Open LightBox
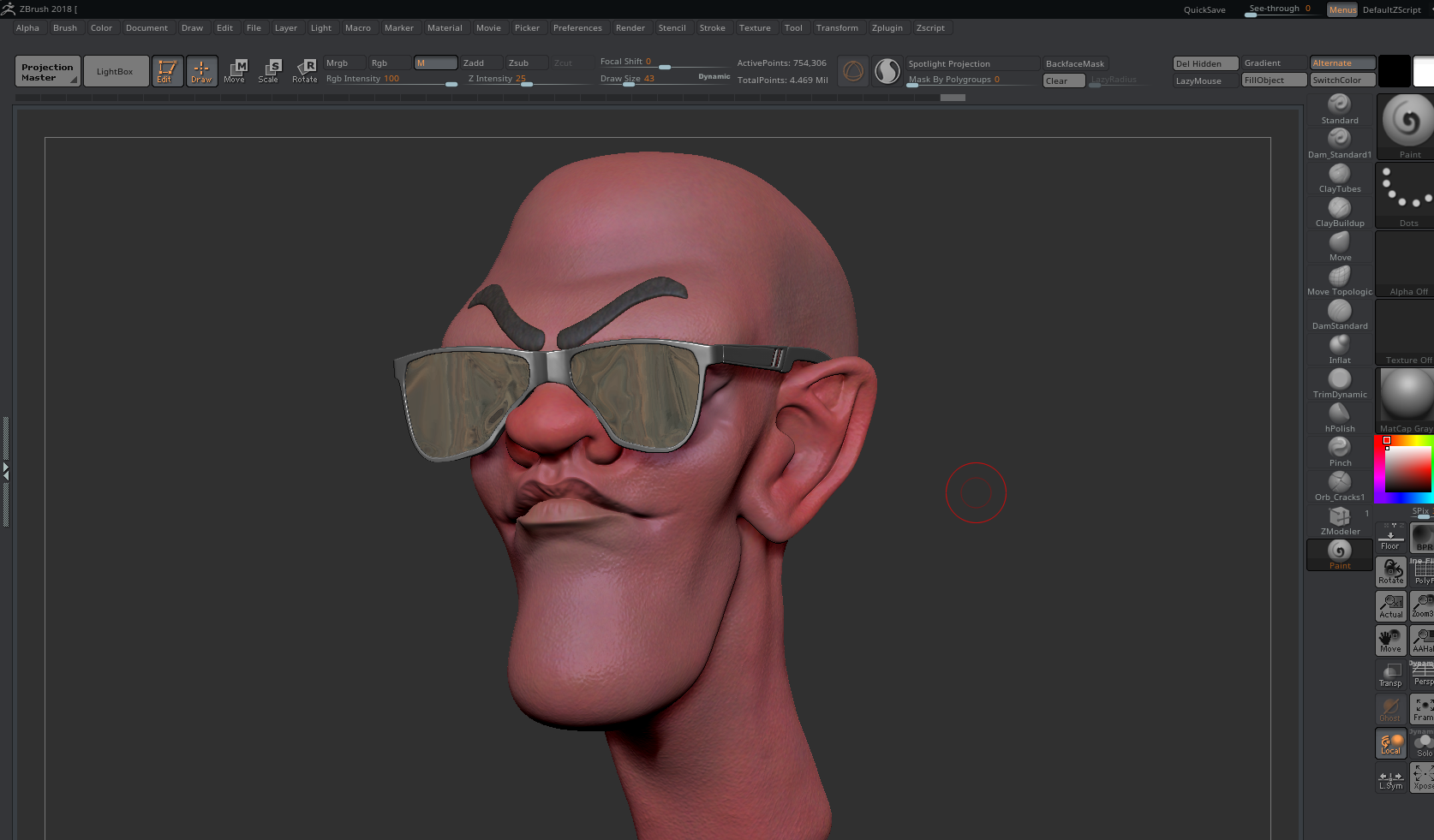 (115, 72)
